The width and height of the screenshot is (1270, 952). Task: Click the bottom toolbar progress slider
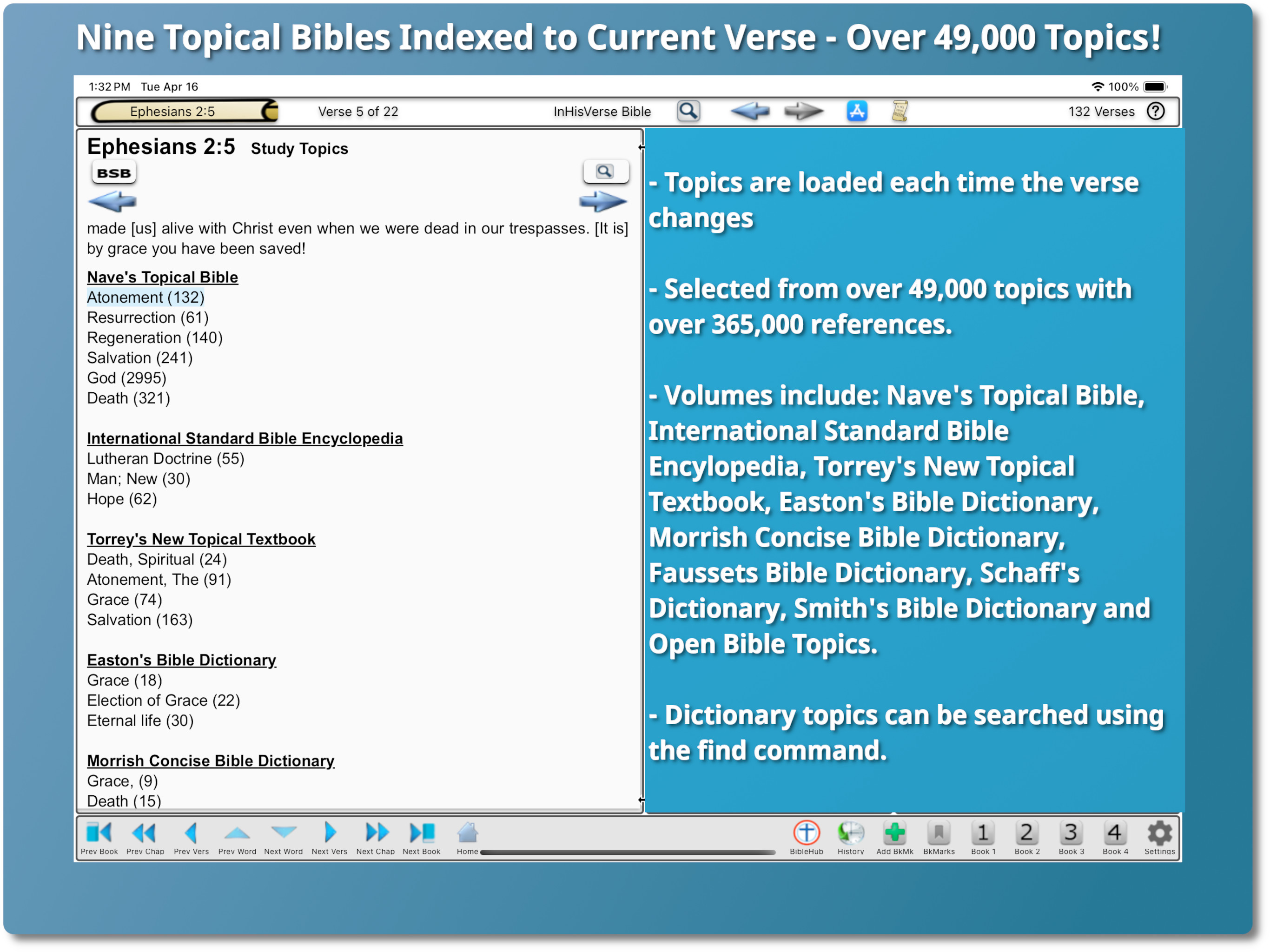pyautogui.click(x=628, y=852)
